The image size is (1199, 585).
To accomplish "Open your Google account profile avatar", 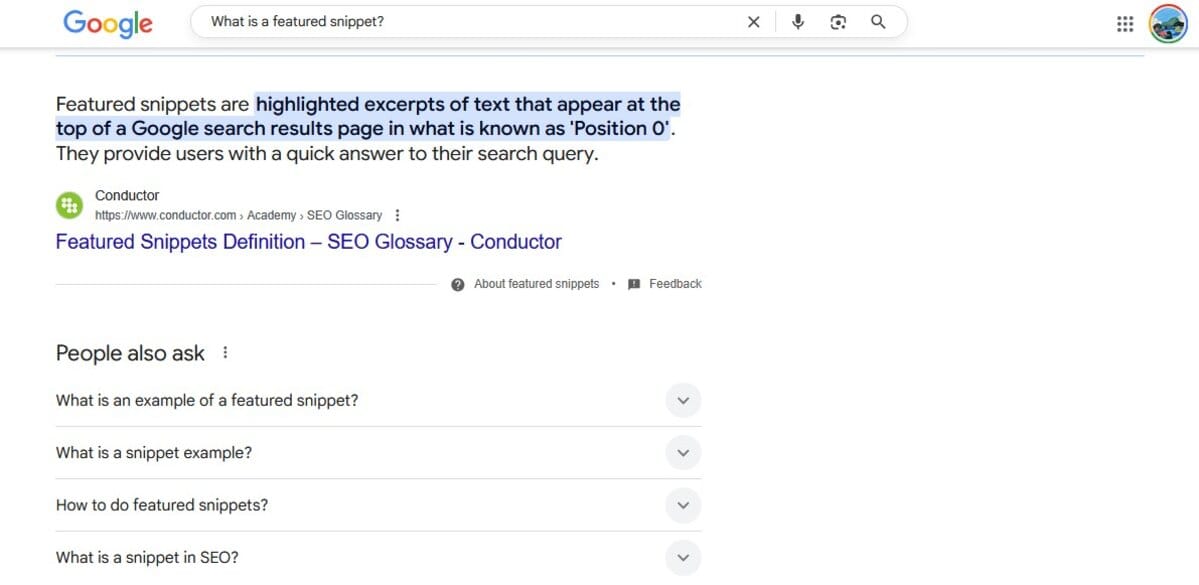I will coord(1167,23).
